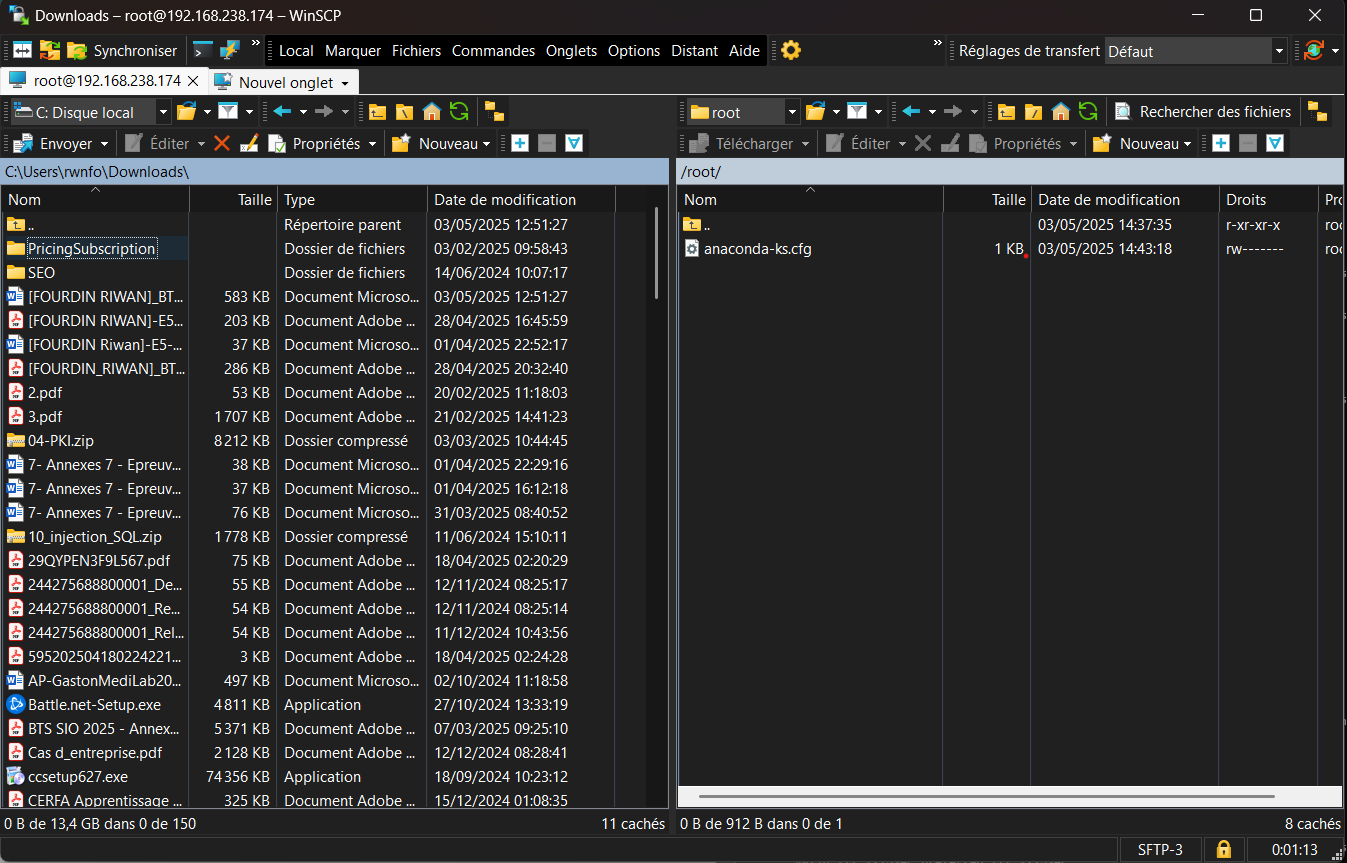Click the local plus select-files icon
The width and height of the screenshot is (1347, 863).
point(520,144)
